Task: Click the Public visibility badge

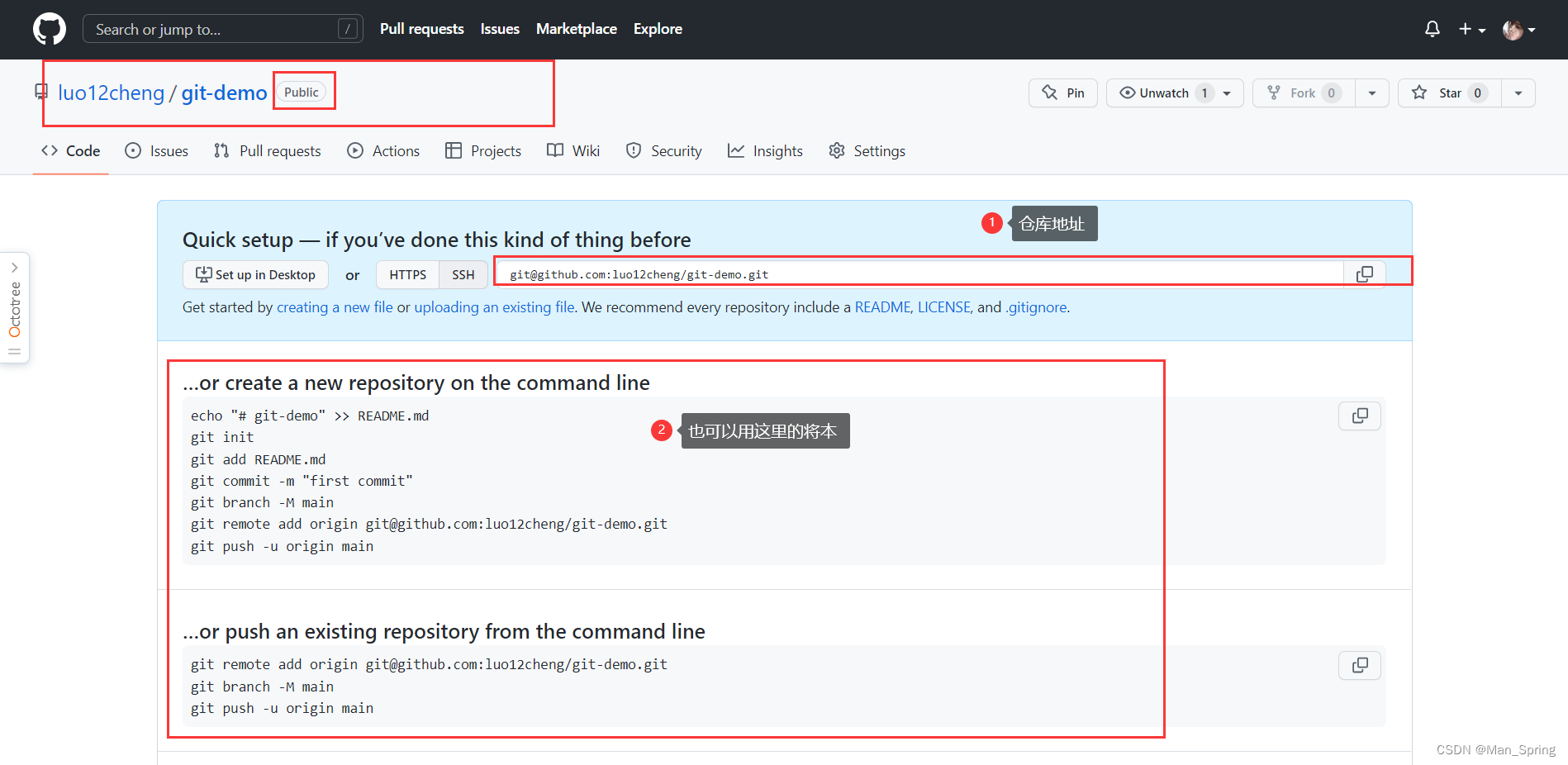Action: click(302, 93)
